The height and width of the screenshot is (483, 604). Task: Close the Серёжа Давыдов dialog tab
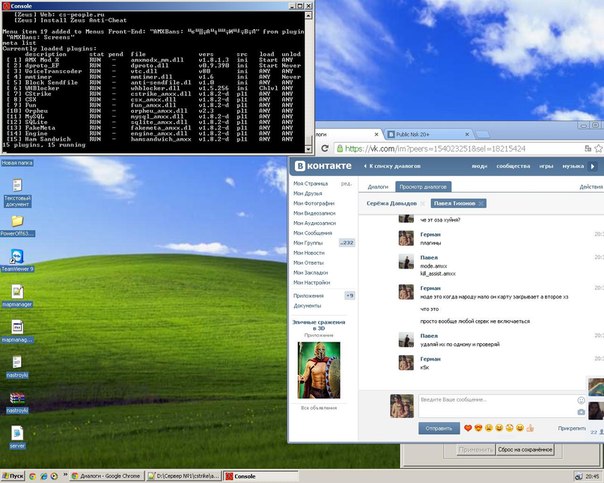pyautogui.click(x=423, y=203)
